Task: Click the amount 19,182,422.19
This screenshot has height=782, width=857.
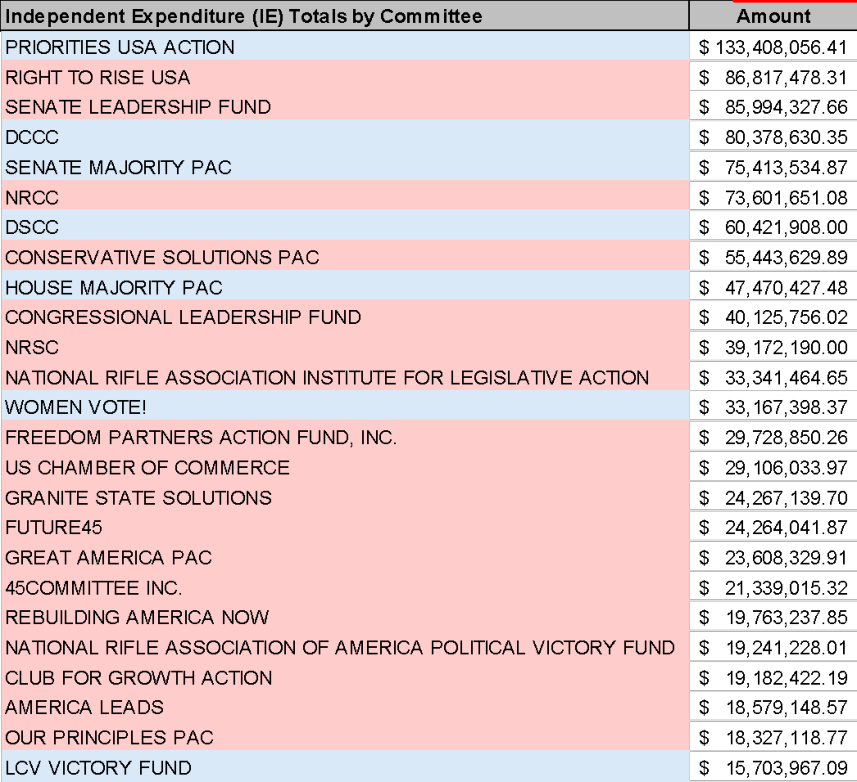Action: point(773,678)
